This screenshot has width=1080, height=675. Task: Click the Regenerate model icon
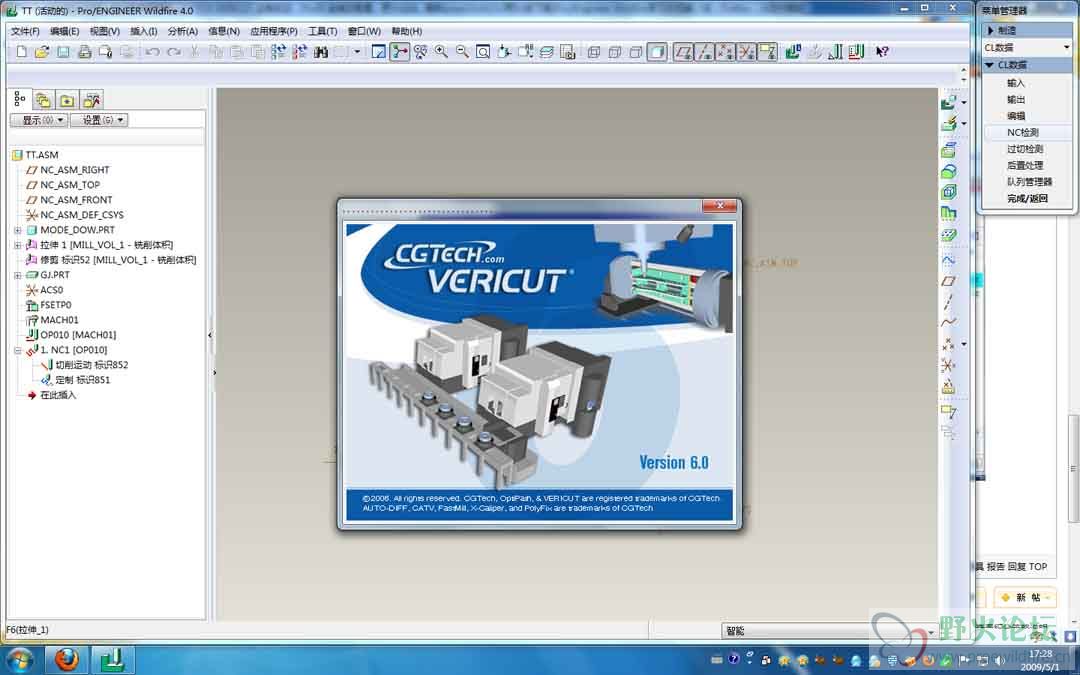[x=278, y=52]
